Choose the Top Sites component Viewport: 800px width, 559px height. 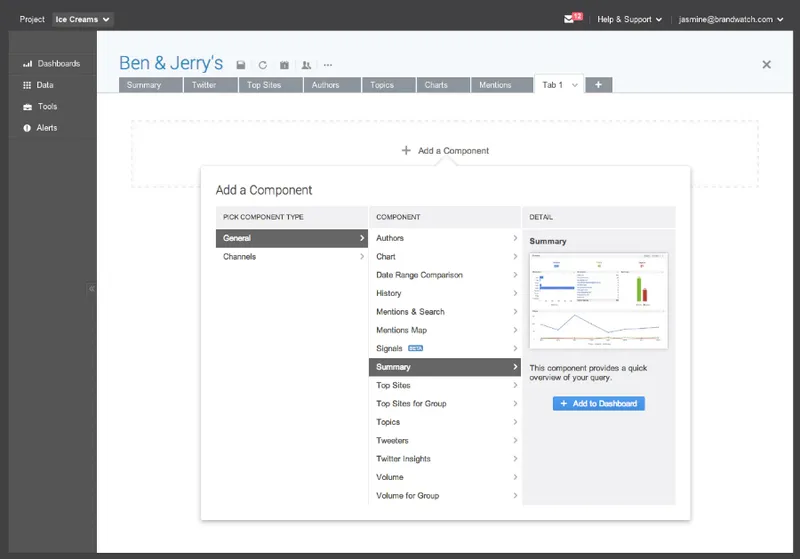click(444, 385)
